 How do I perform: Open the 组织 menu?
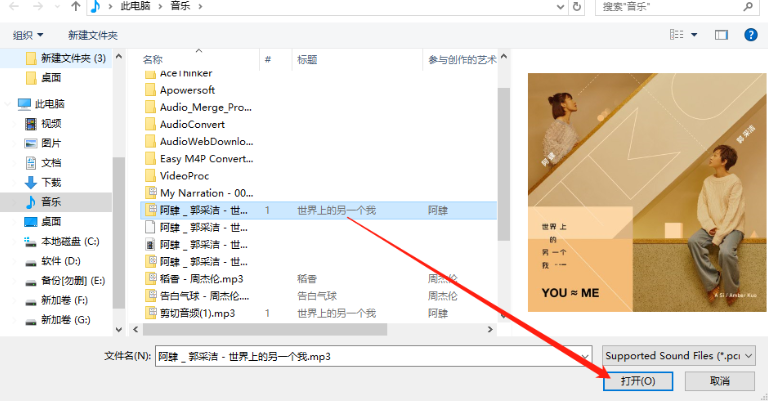tap(28, 35)
